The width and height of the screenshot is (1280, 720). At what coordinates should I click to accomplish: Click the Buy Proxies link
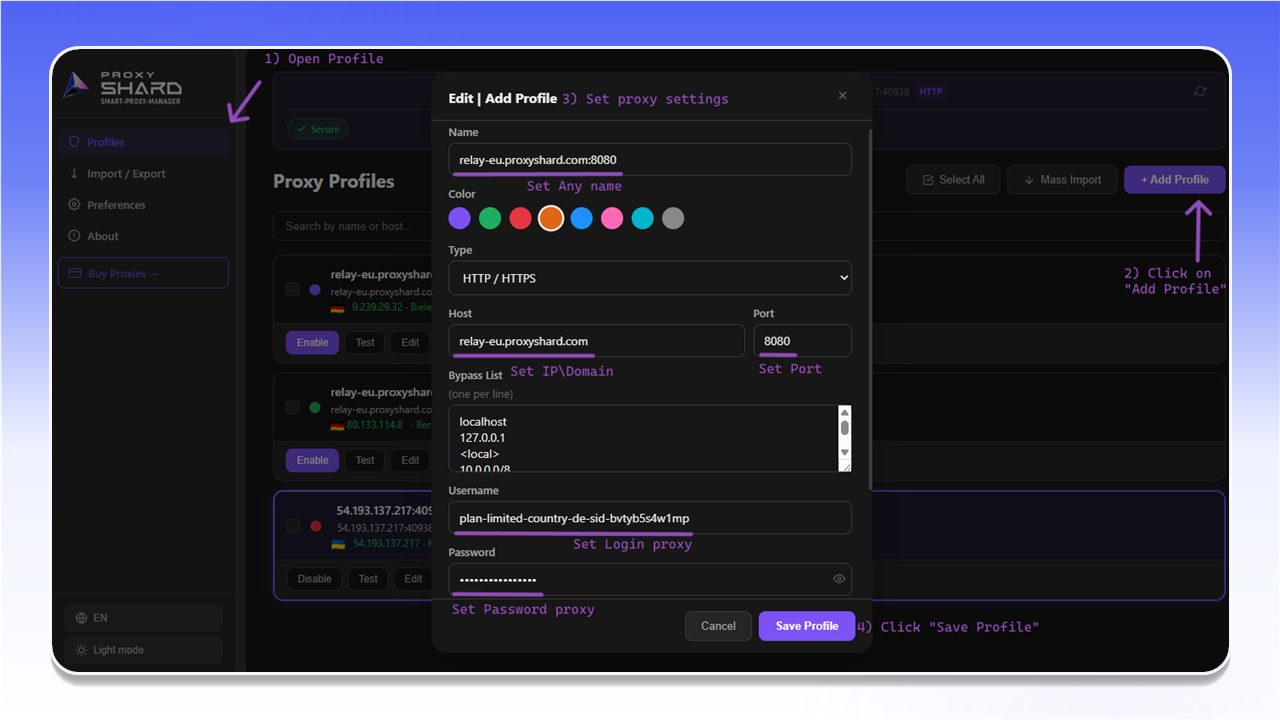click(x=143, y=273)
